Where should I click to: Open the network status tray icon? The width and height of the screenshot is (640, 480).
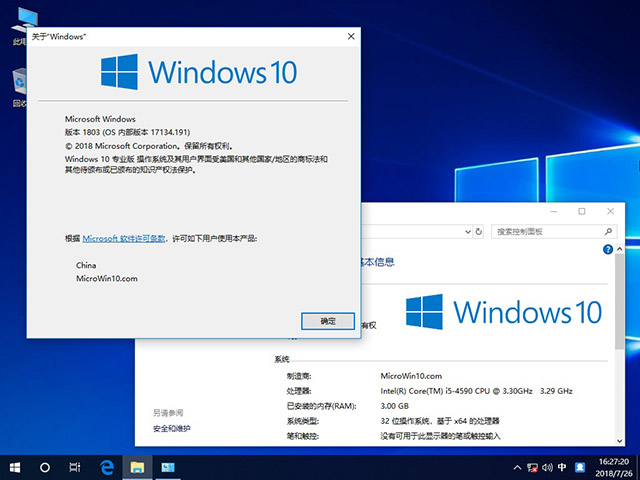(x=532, y=467)
